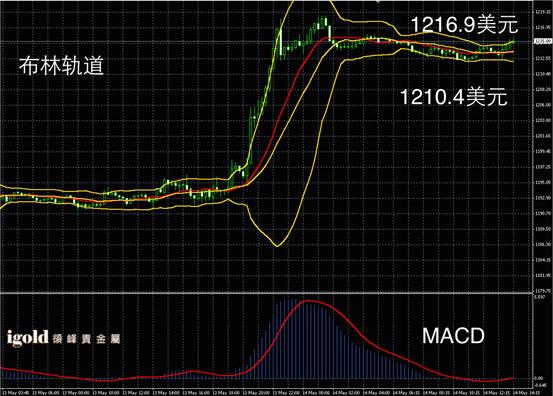This screenshot has width=553, height=396.
Task: Click the 1219.15 price axis label
Action: [x=543, y=12]
